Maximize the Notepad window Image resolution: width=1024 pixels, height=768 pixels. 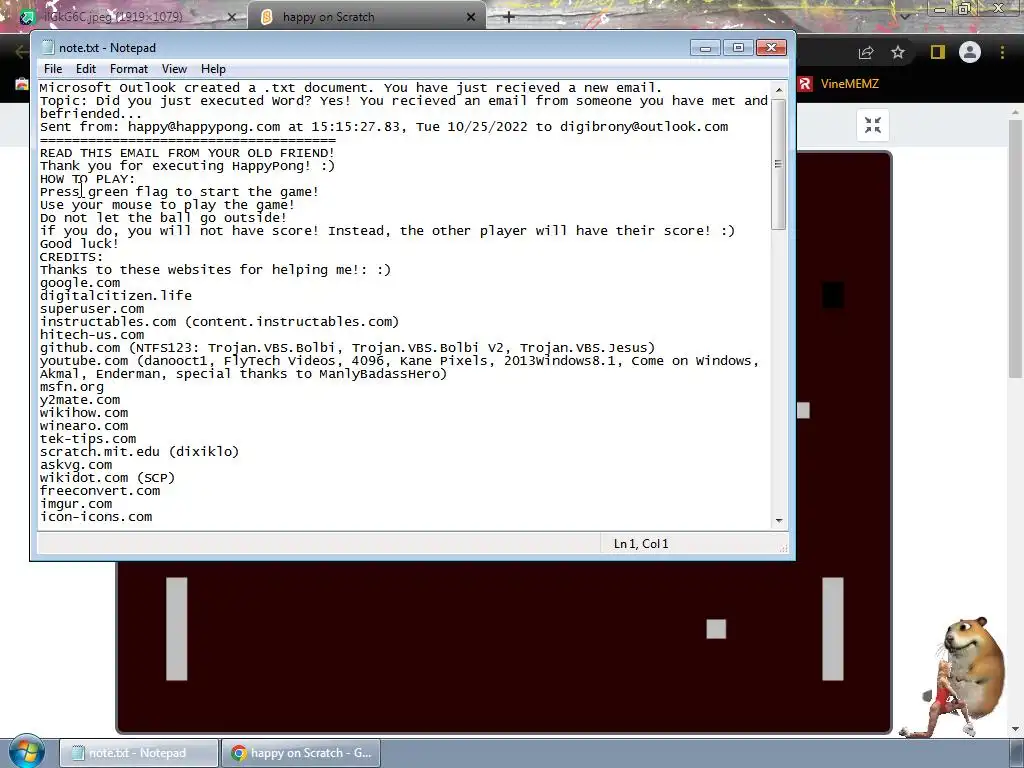(x=738, y=48)
